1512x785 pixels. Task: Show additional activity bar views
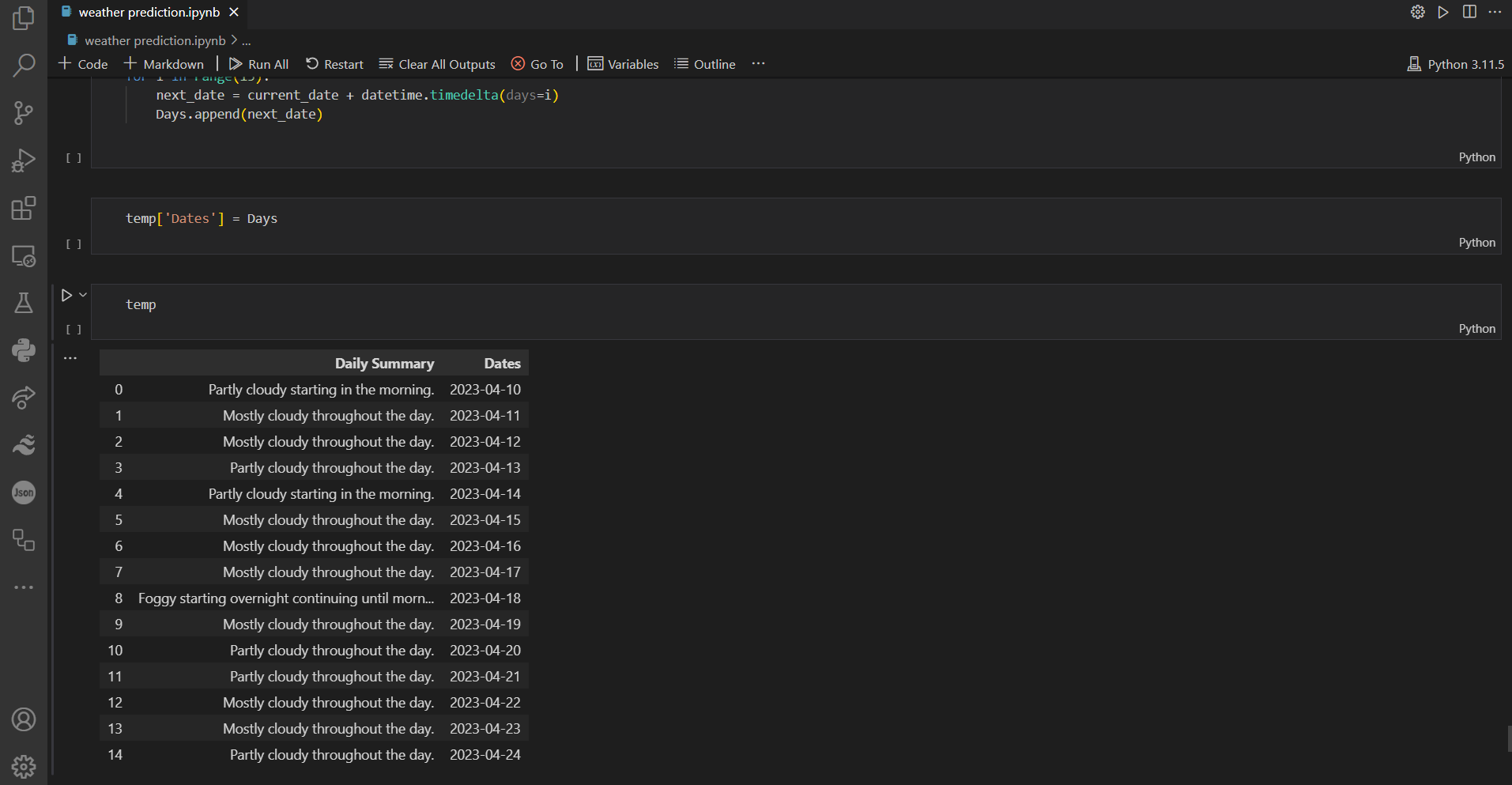[24, 587]
